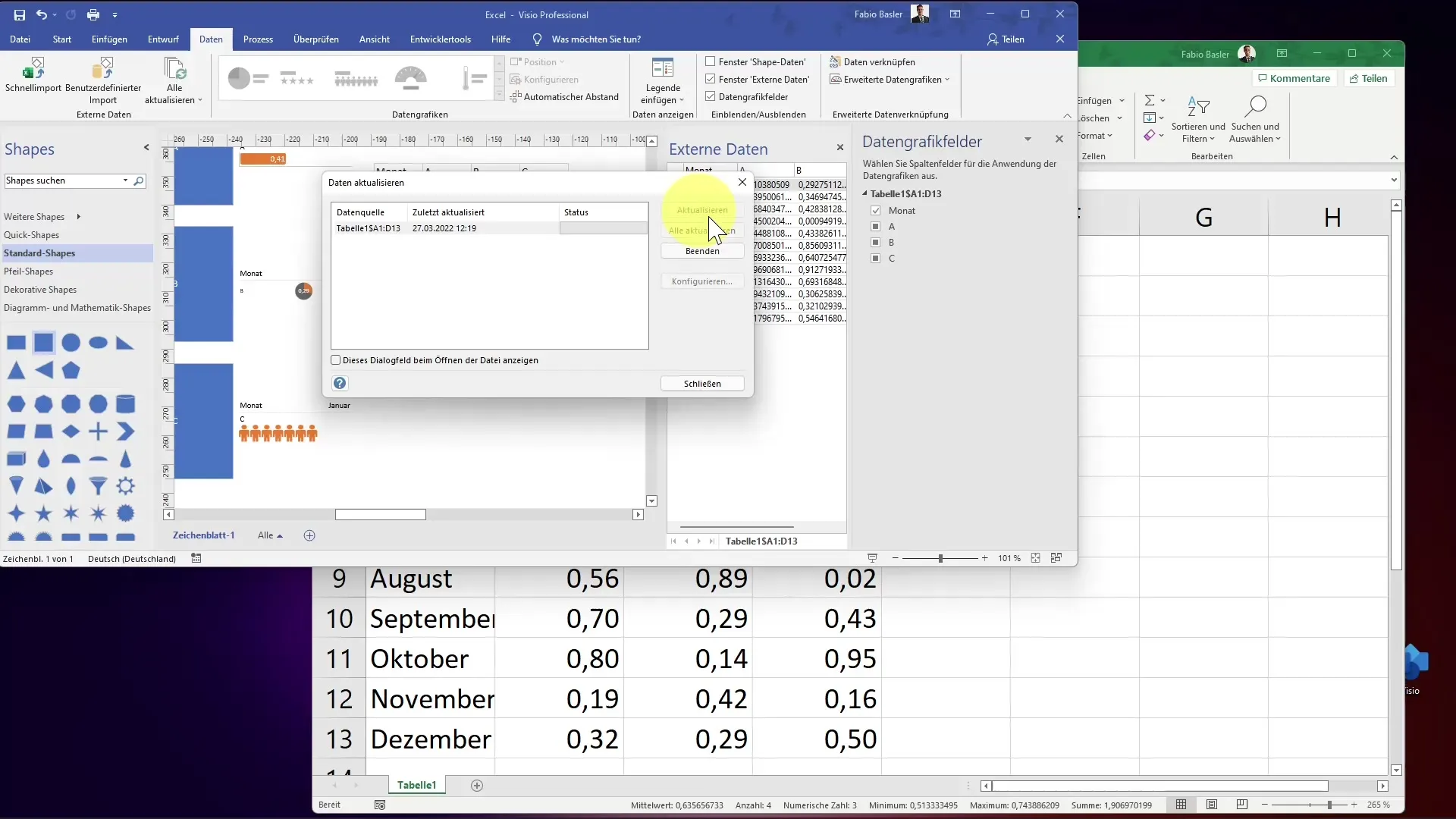The height and width of the screenshot is (819, 1456).
Task: Click Kommentare button in Excel
Action: (1294, 78)
